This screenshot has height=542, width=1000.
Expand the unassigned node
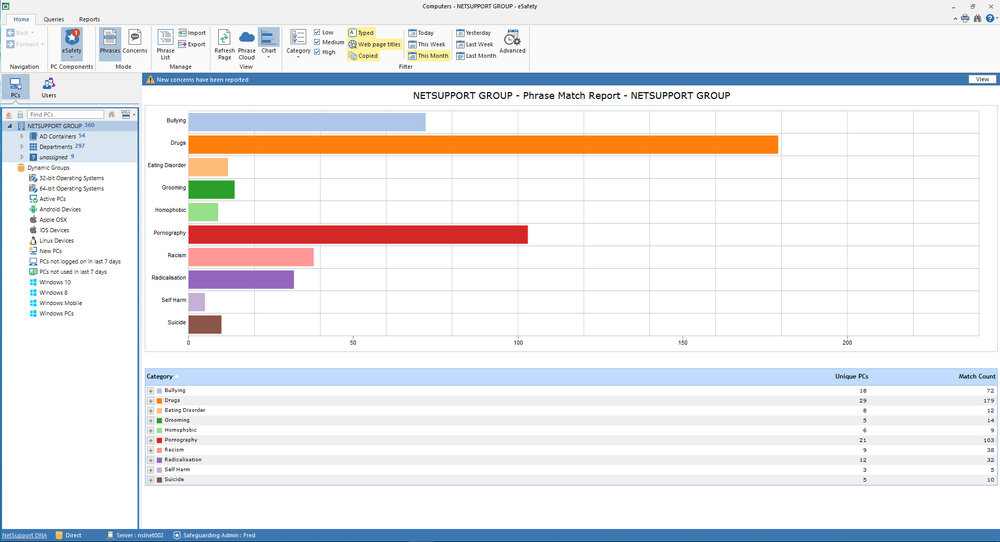tap(22, 157)
